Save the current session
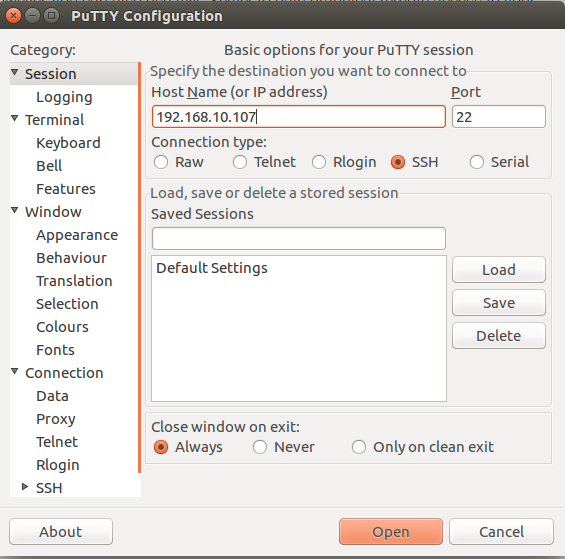565x559 pixels. (x=499, y=303)
